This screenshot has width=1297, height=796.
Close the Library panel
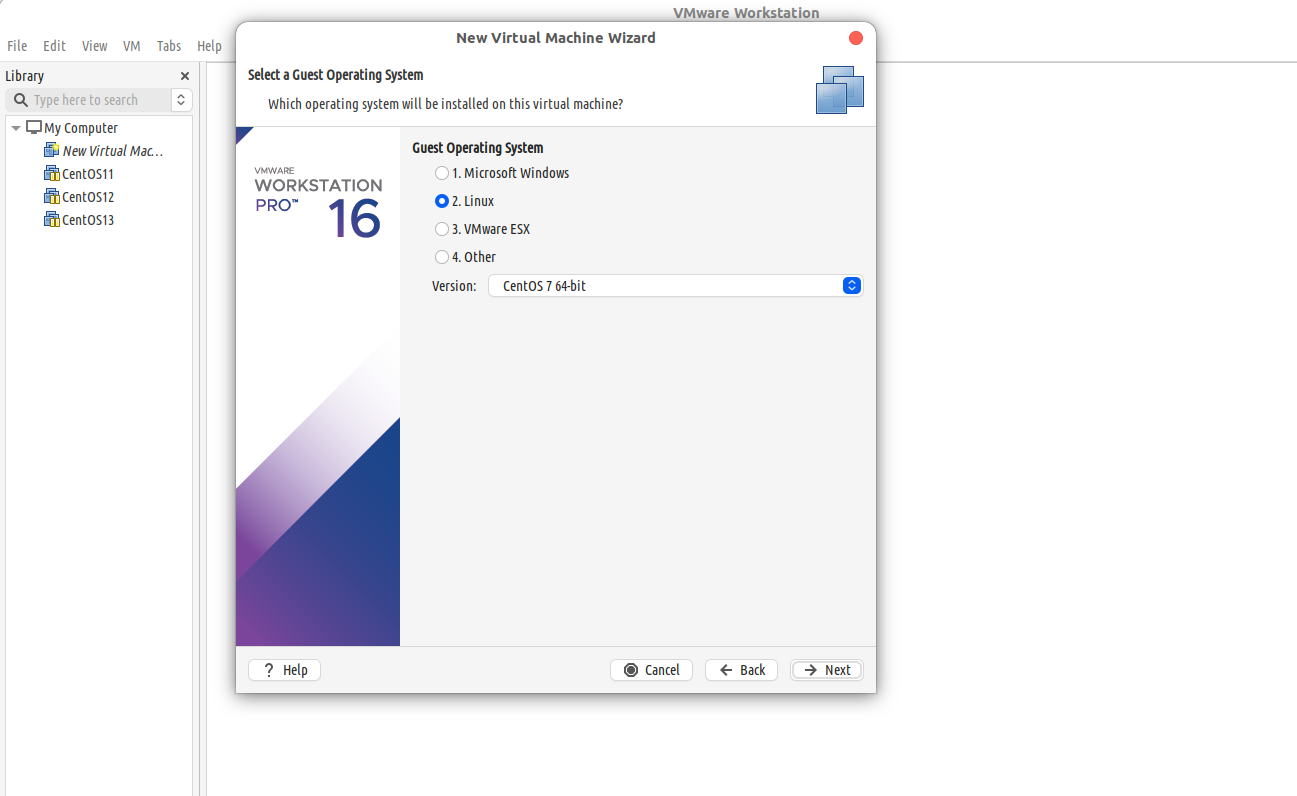tap(185, 76)
